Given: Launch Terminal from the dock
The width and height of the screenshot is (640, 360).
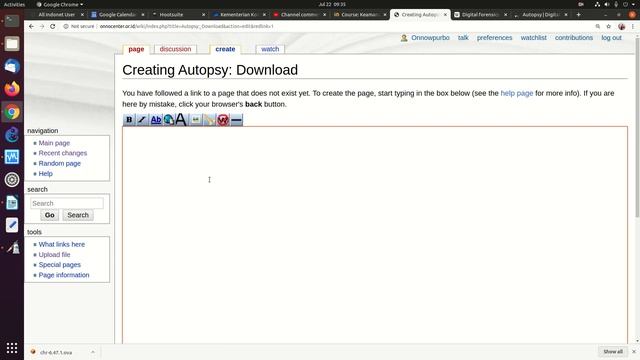Looking at the screenshot, I should (x=12, y=21).
